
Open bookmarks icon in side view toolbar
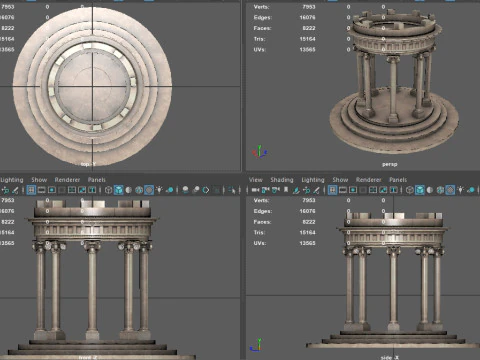point(286,190)
